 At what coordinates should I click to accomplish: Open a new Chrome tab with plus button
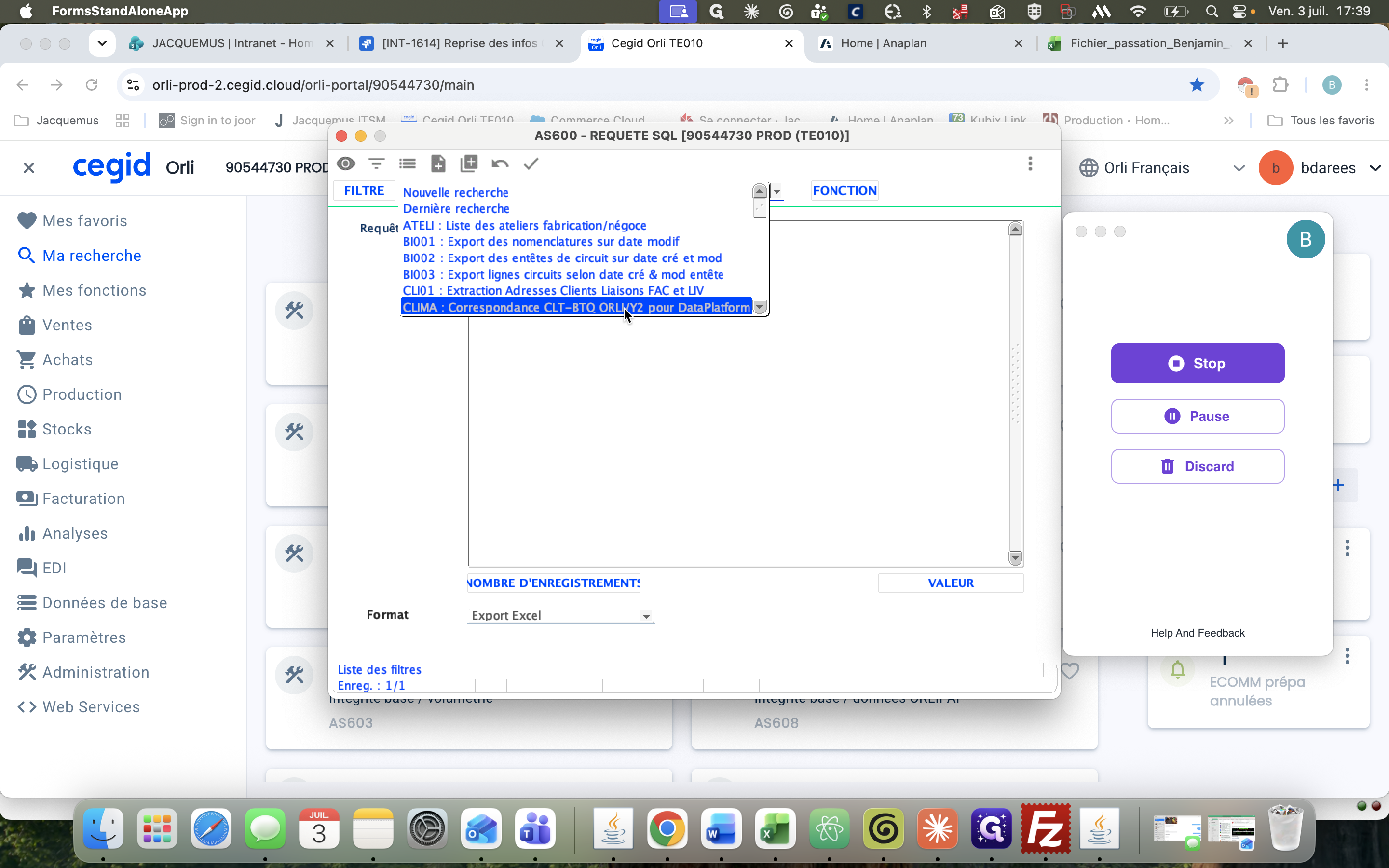pyautogui.click(x=1283, y=43)
